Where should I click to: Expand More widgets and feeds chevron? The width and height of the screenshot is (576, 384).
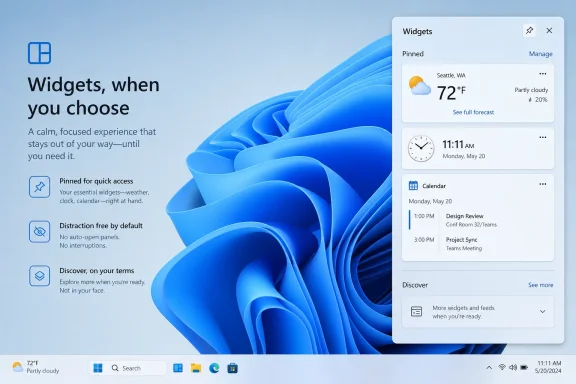coord(543,312)
